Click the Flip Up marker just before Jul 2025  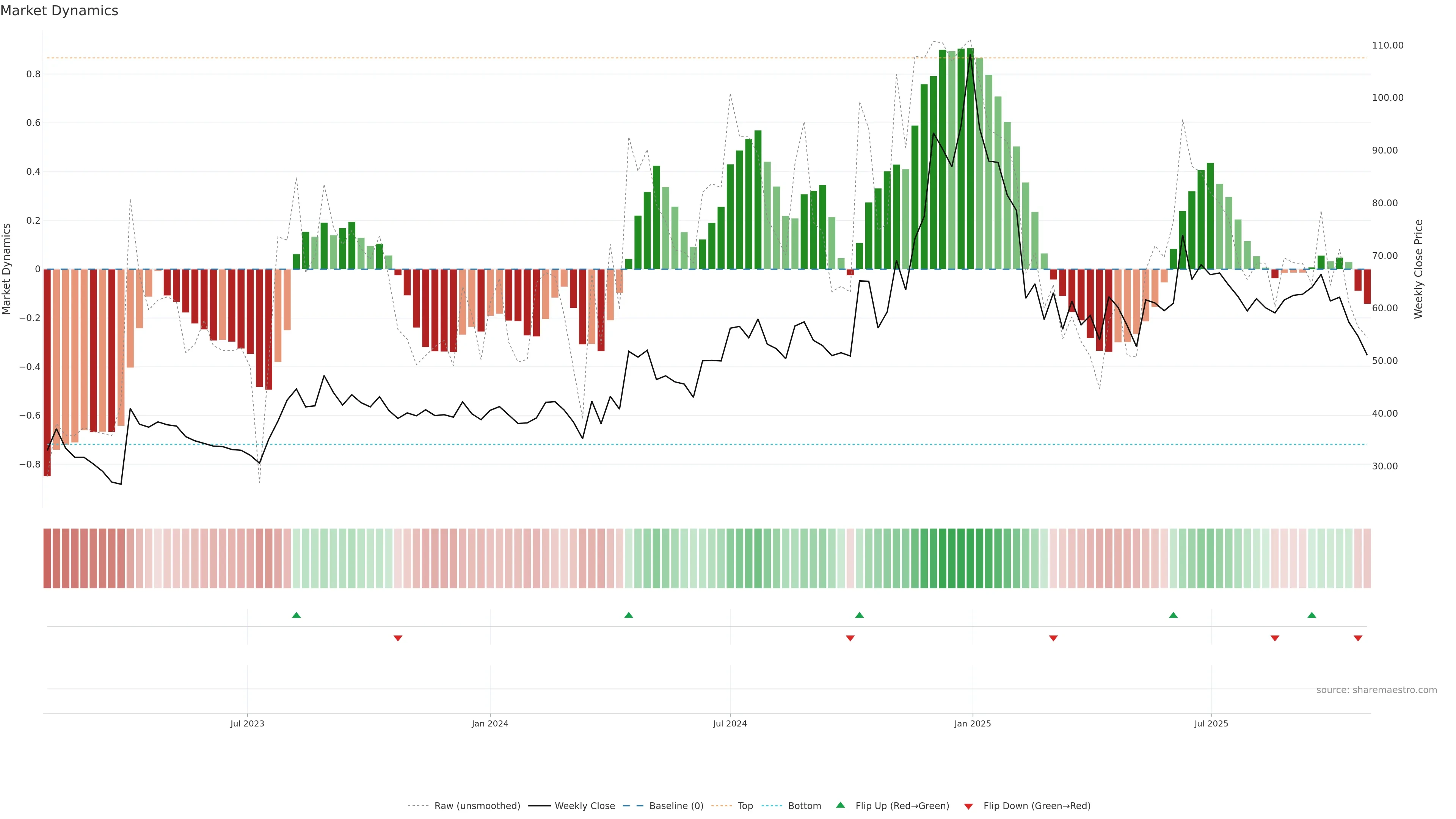[x=1174, y=615]
